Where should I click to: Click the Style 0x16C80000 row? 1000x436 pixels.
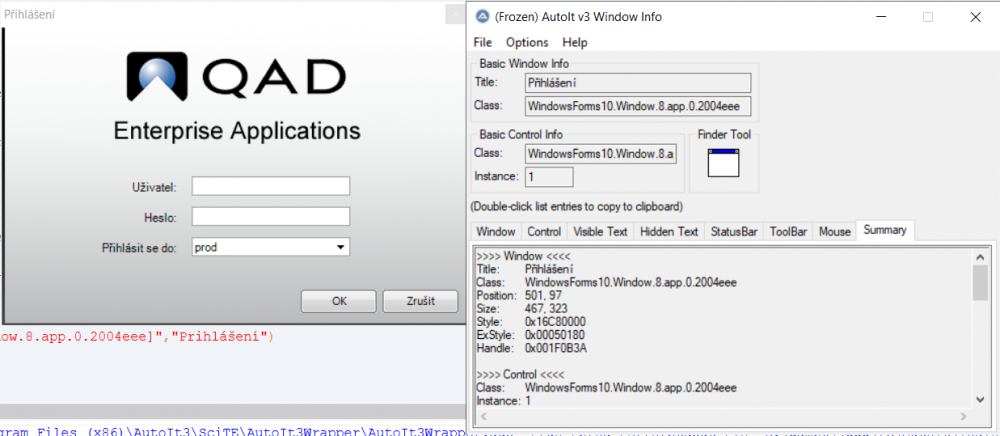click(531, 322)
